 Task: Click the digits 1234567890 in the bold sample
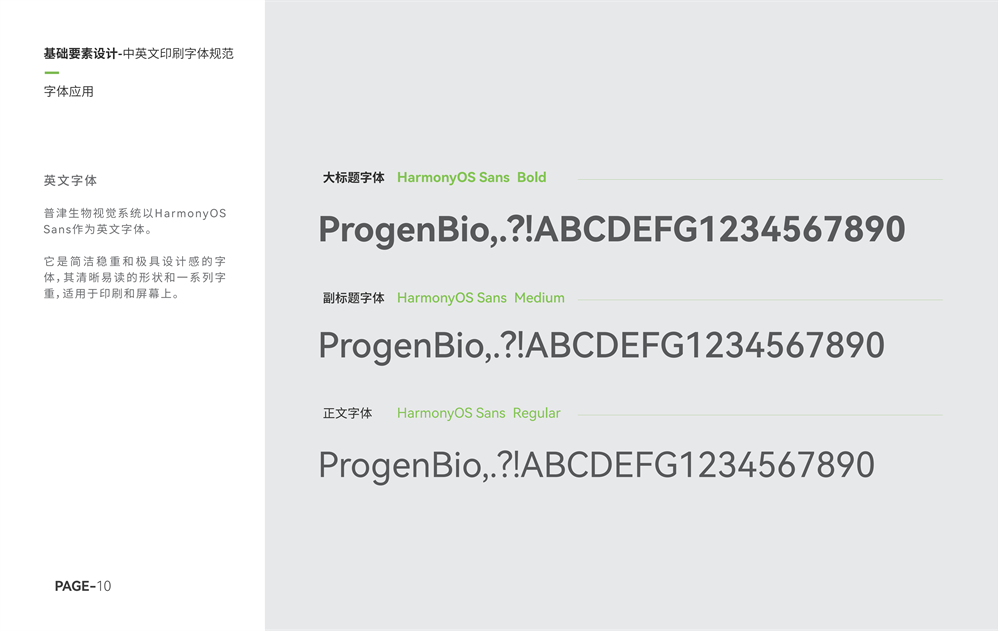pos(798,229)
